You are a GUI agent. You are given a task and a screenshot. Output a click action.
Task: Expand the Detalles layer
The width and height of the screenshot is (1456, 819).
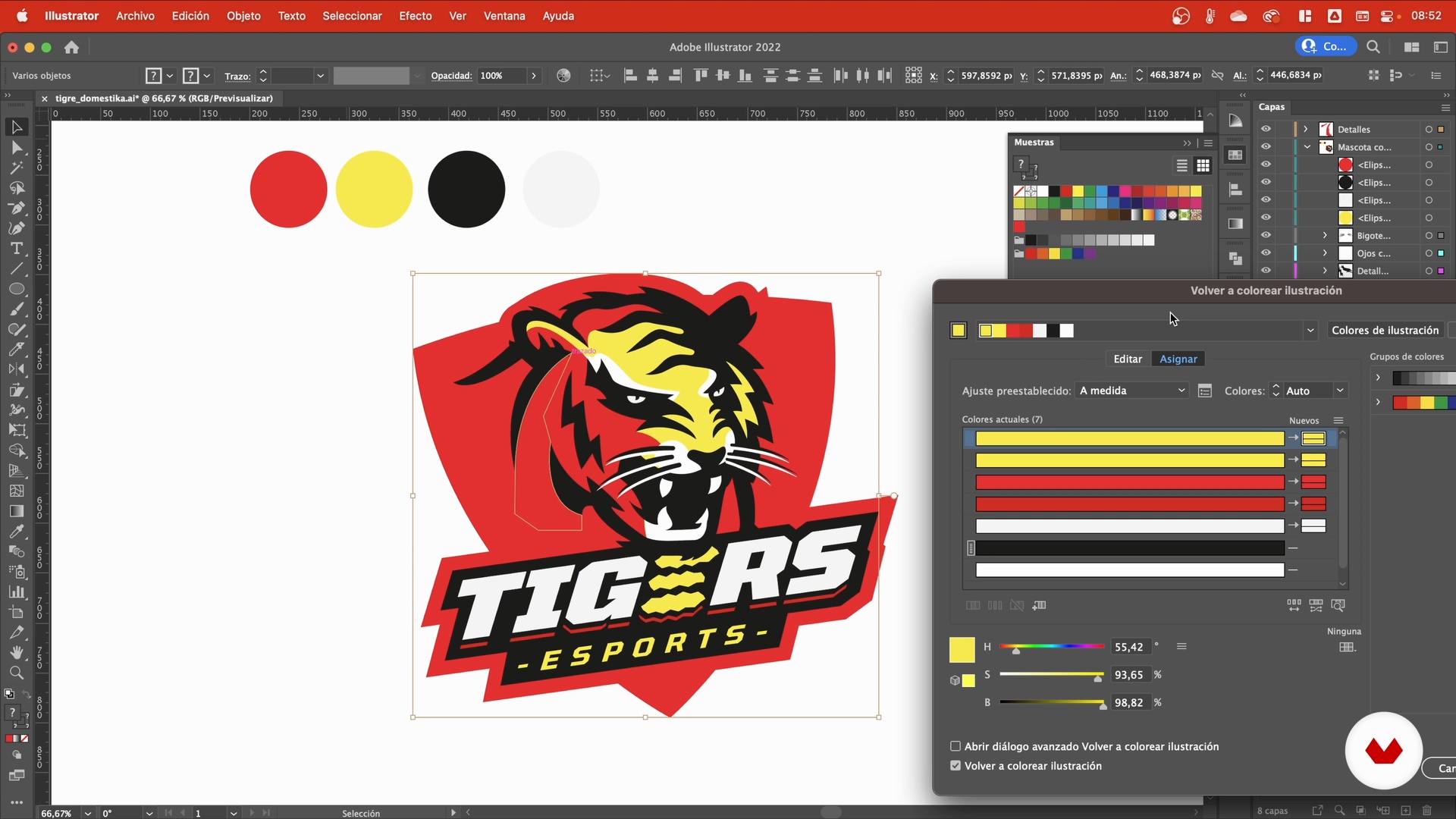[x=1305, y=129]
